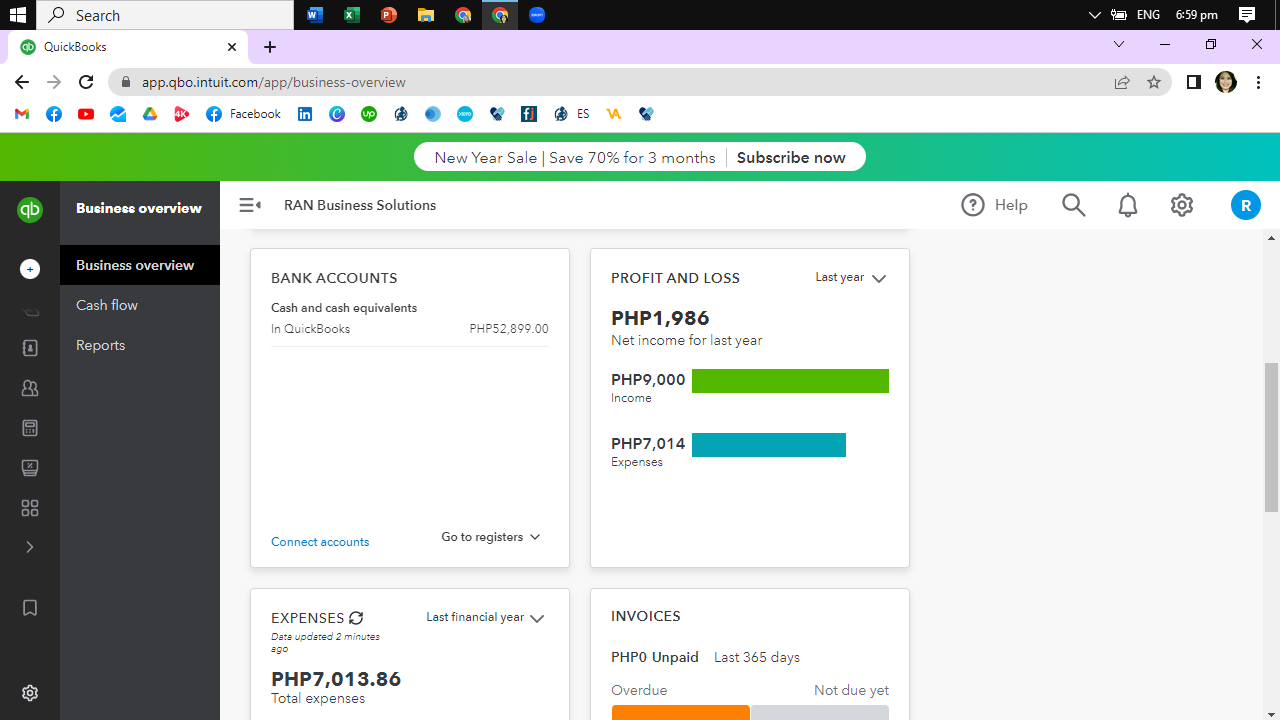Open Chrome's side panel icon
This screenshot has width=1280, height=720.
click(1193, 82)
